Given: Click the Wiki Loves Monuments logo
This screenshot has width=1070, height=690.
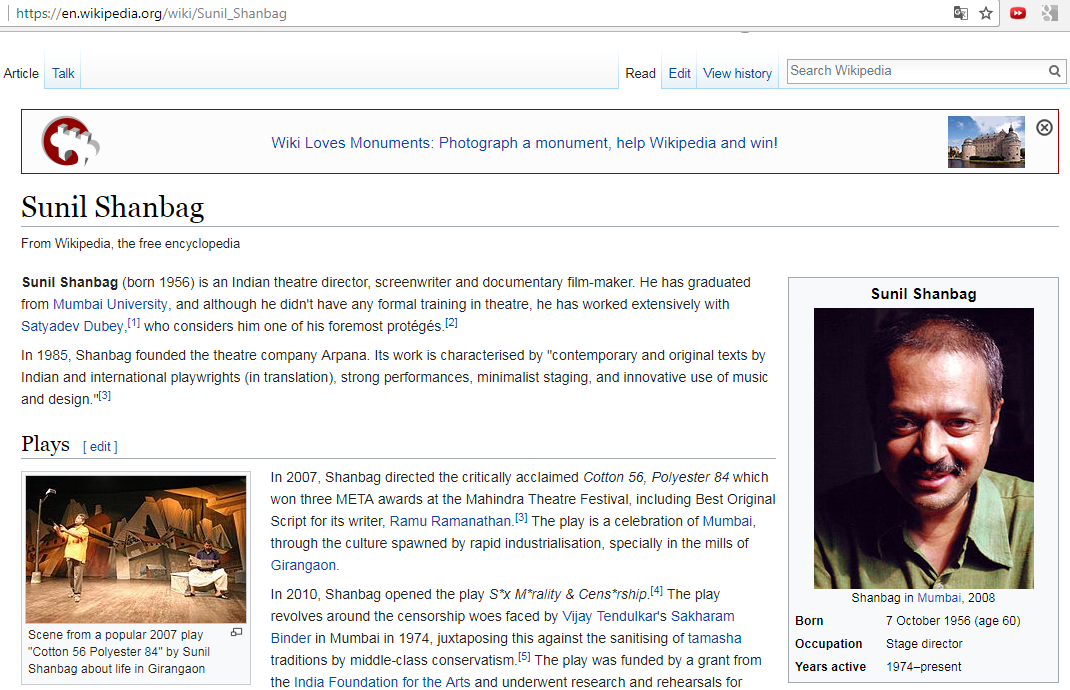Looking at the screenshot, I should click(x=70, y=141).
